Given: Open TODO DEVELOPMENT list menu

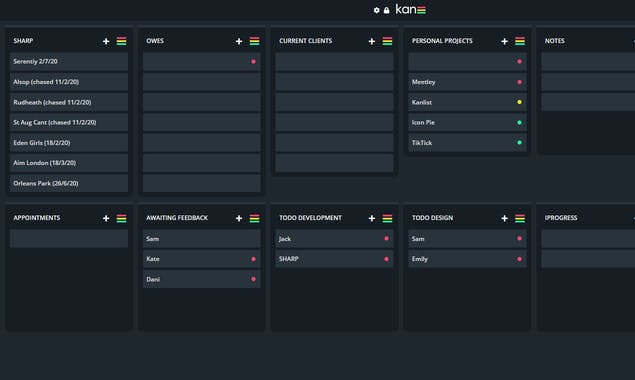Looking at the screenshot, I should [387, 218].
